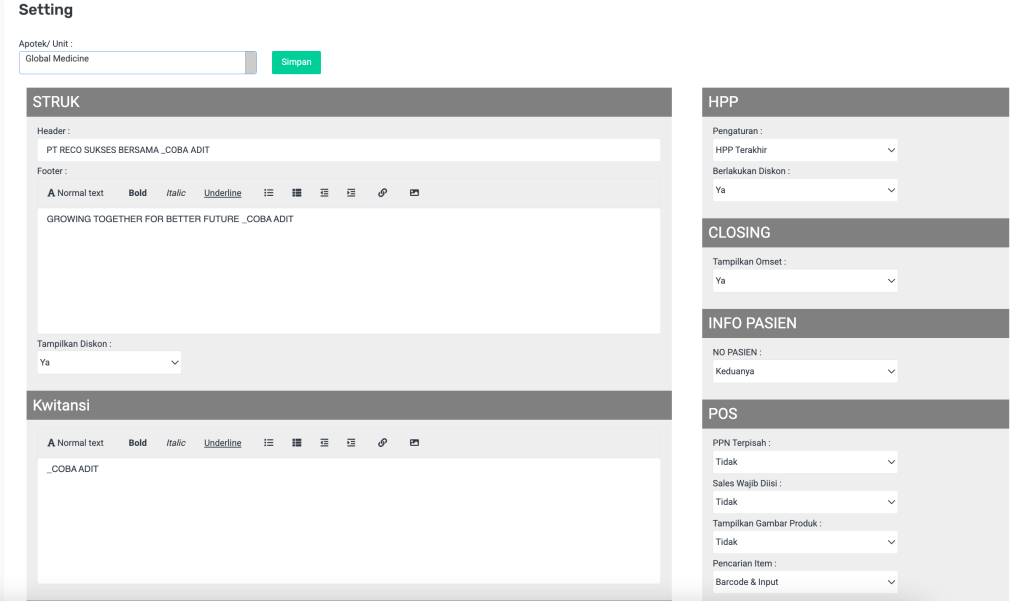This screenshot has height=601, width=1024.
Task: Insert link in Footer editor
Action: coord(382,193)
